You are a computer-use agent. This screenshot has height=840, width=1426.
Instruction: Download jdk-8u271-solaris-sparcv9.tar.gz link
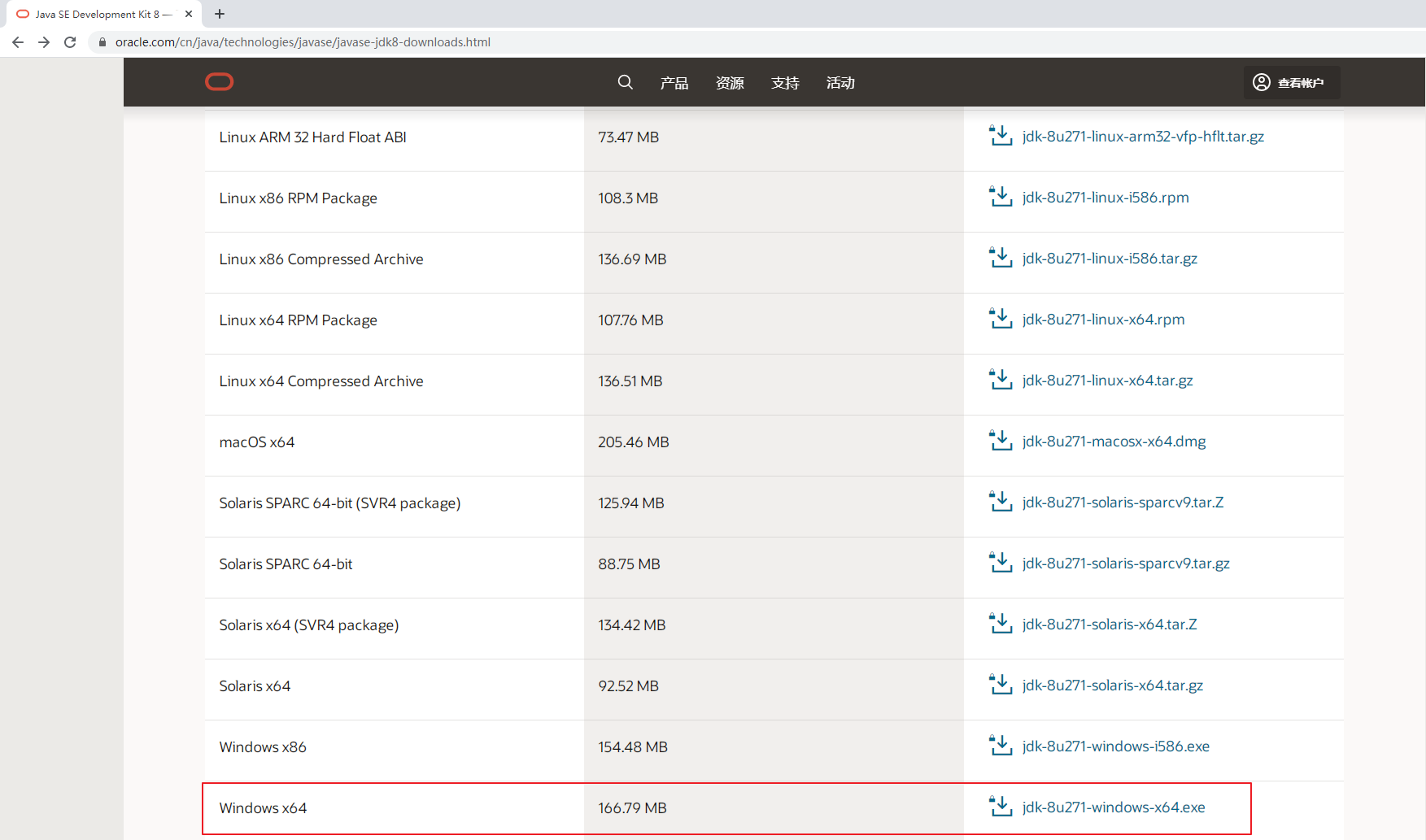click(x=1126, y=564)
